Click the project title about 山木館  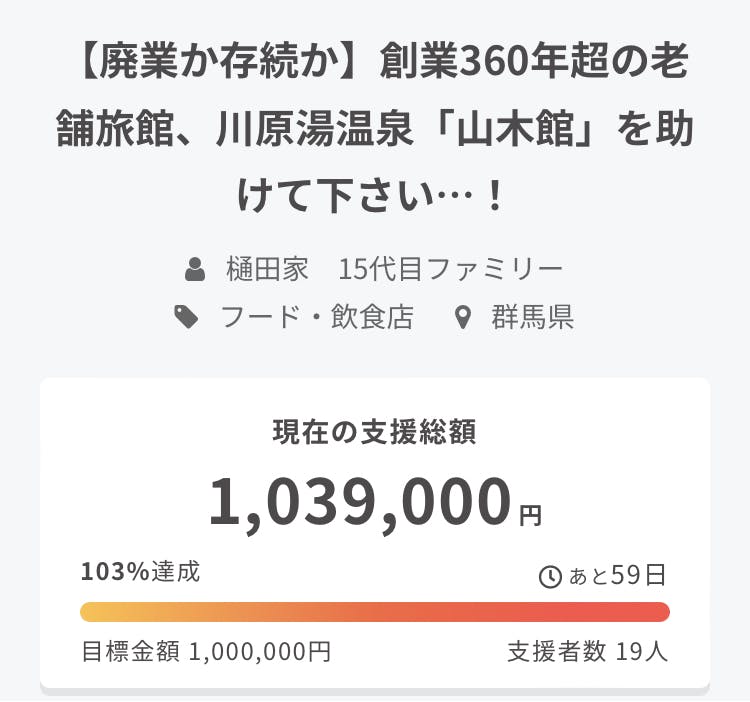pyautogui.click(x=375, y=130)
